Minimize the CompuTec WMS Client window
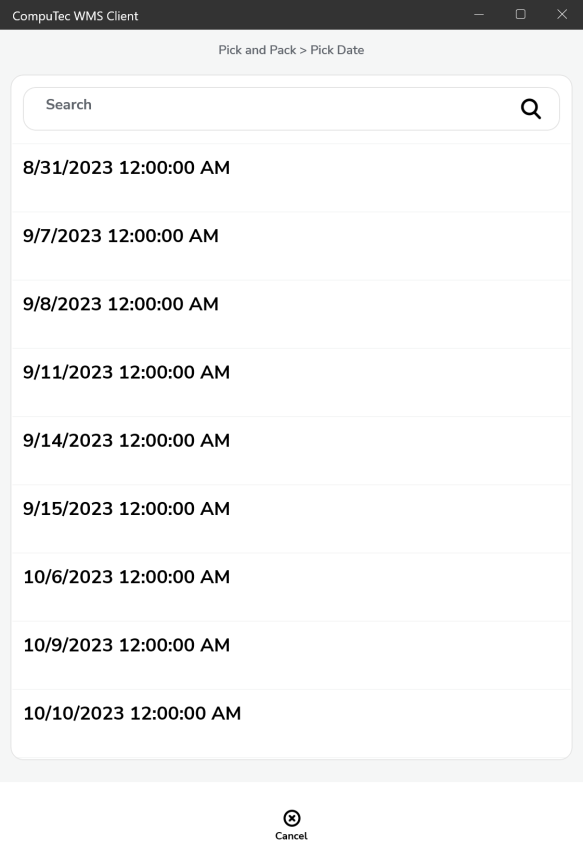This screenshot has width=583, height=855. (479, 15)
